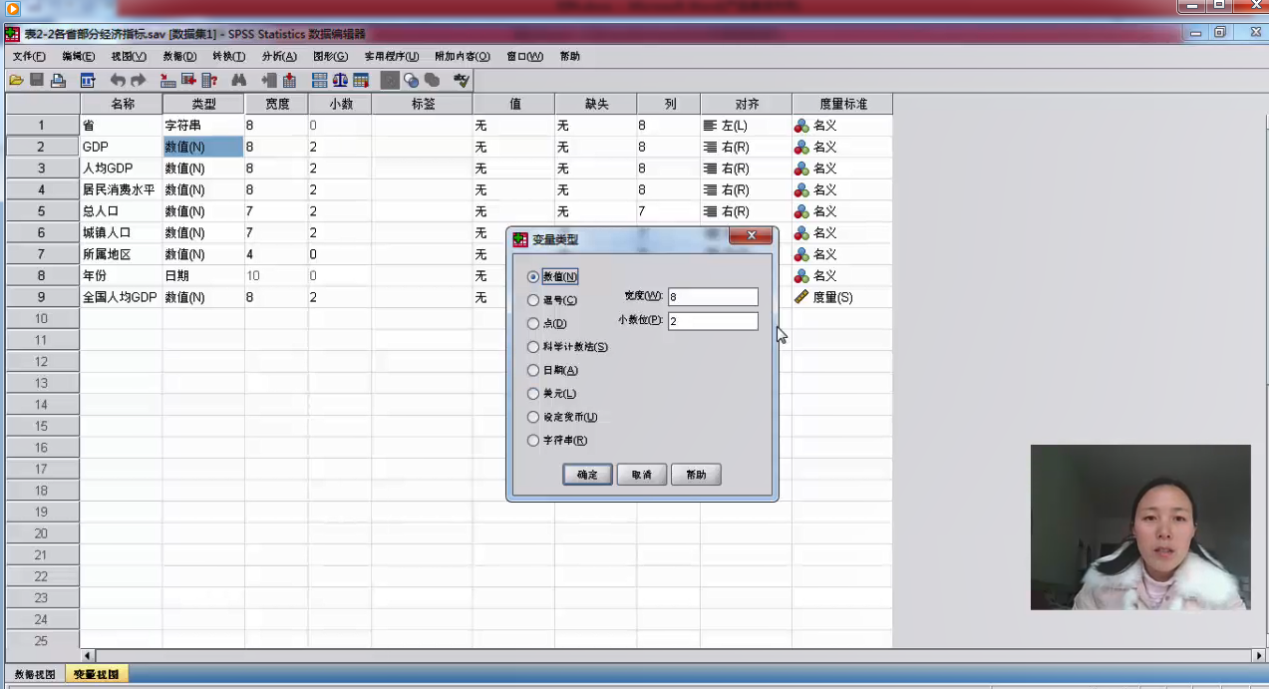
Task: Open the 分析(A) menu
Action: 279,57
